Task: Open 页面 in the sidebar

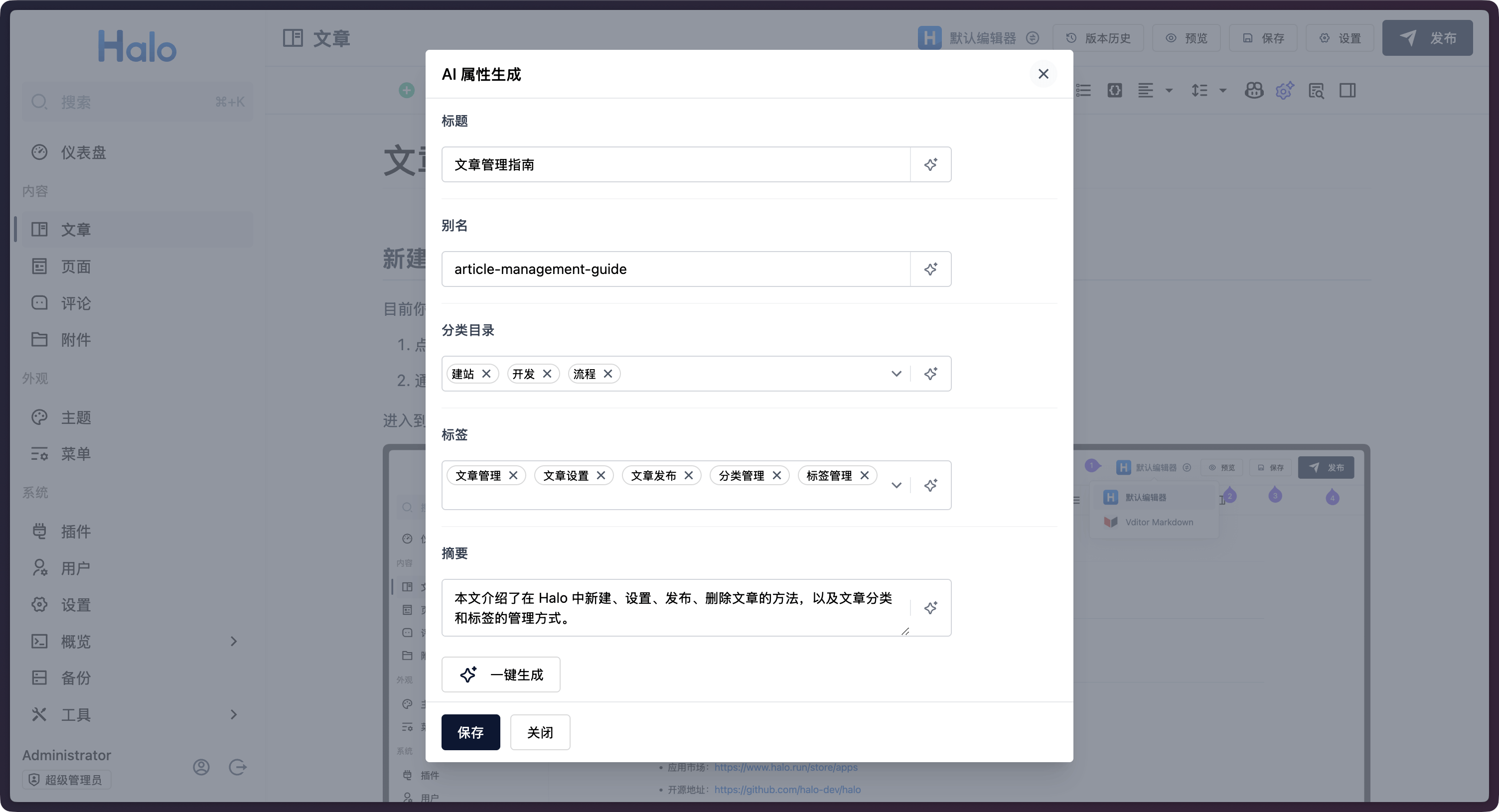Action: point(137,267)
